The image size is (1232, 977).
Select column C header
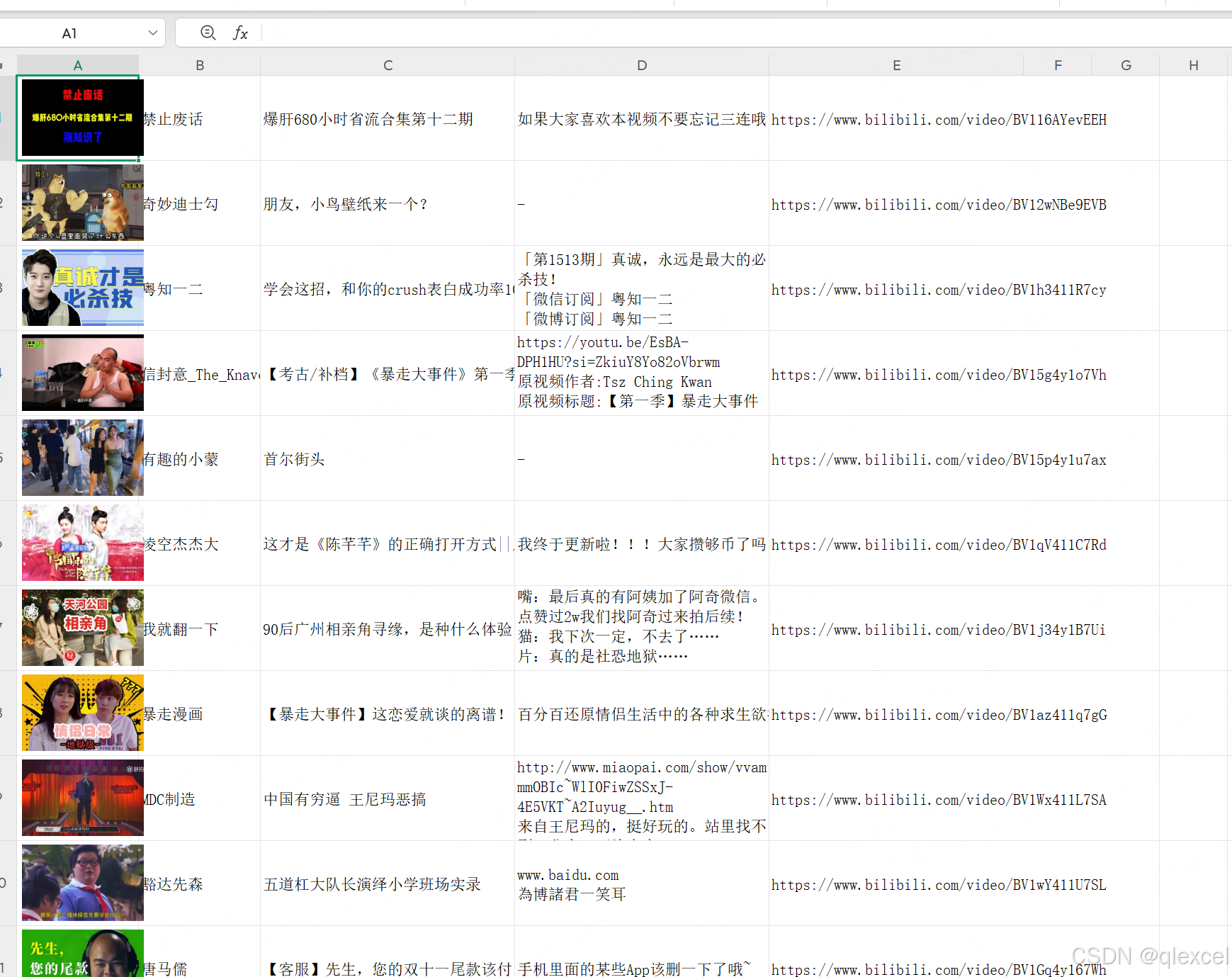388,65
